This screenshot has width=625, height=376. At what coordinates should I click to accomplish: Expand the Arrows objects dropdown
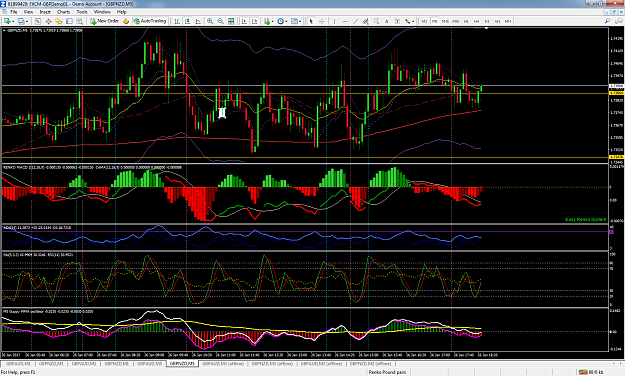(x=413, y=22)
